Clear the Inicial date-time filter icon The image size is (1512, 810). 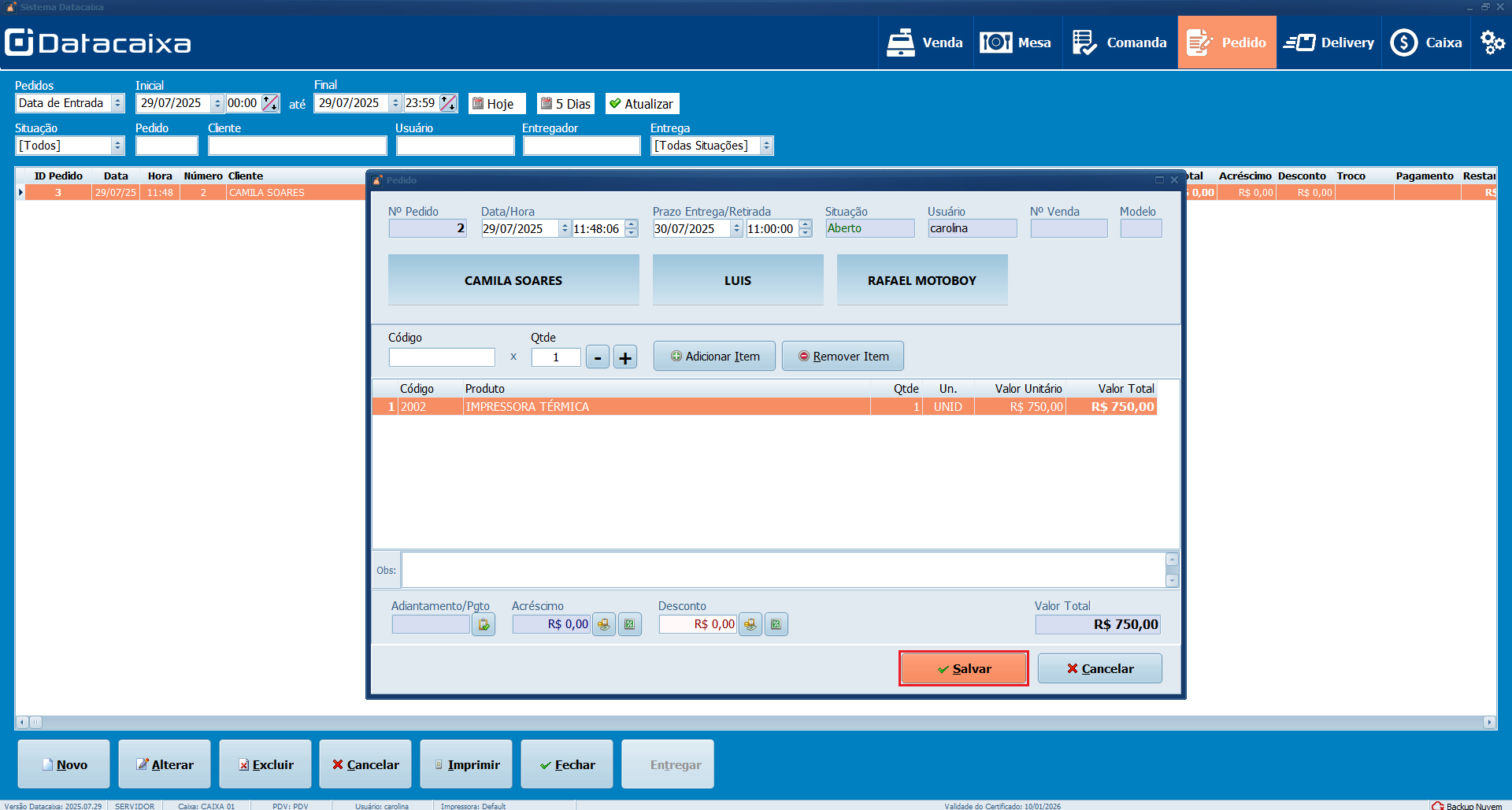pos(270,103)
